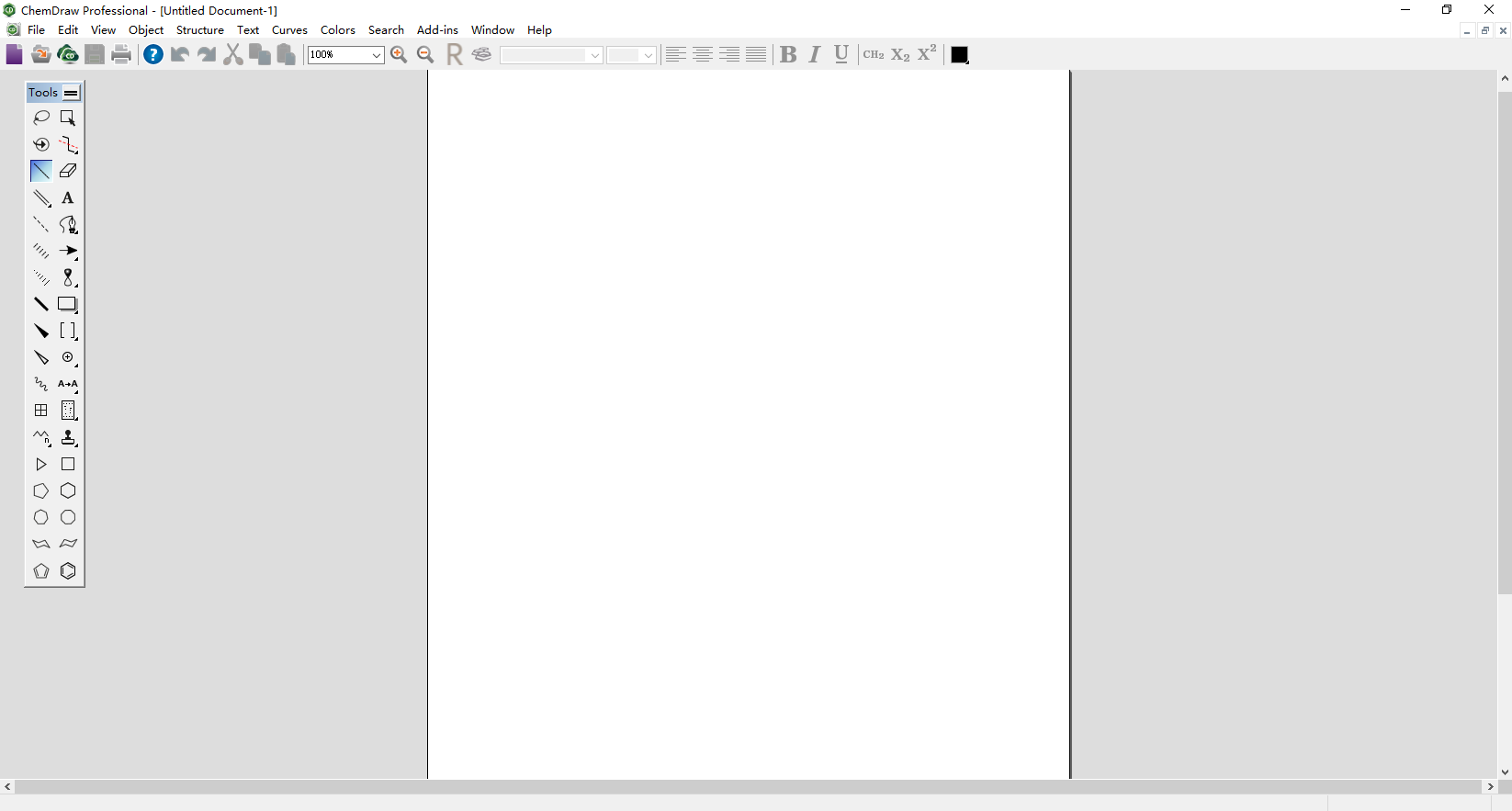1512x811 pixels.
Task: Choose the Arrow tool
Action: (68, 251)
